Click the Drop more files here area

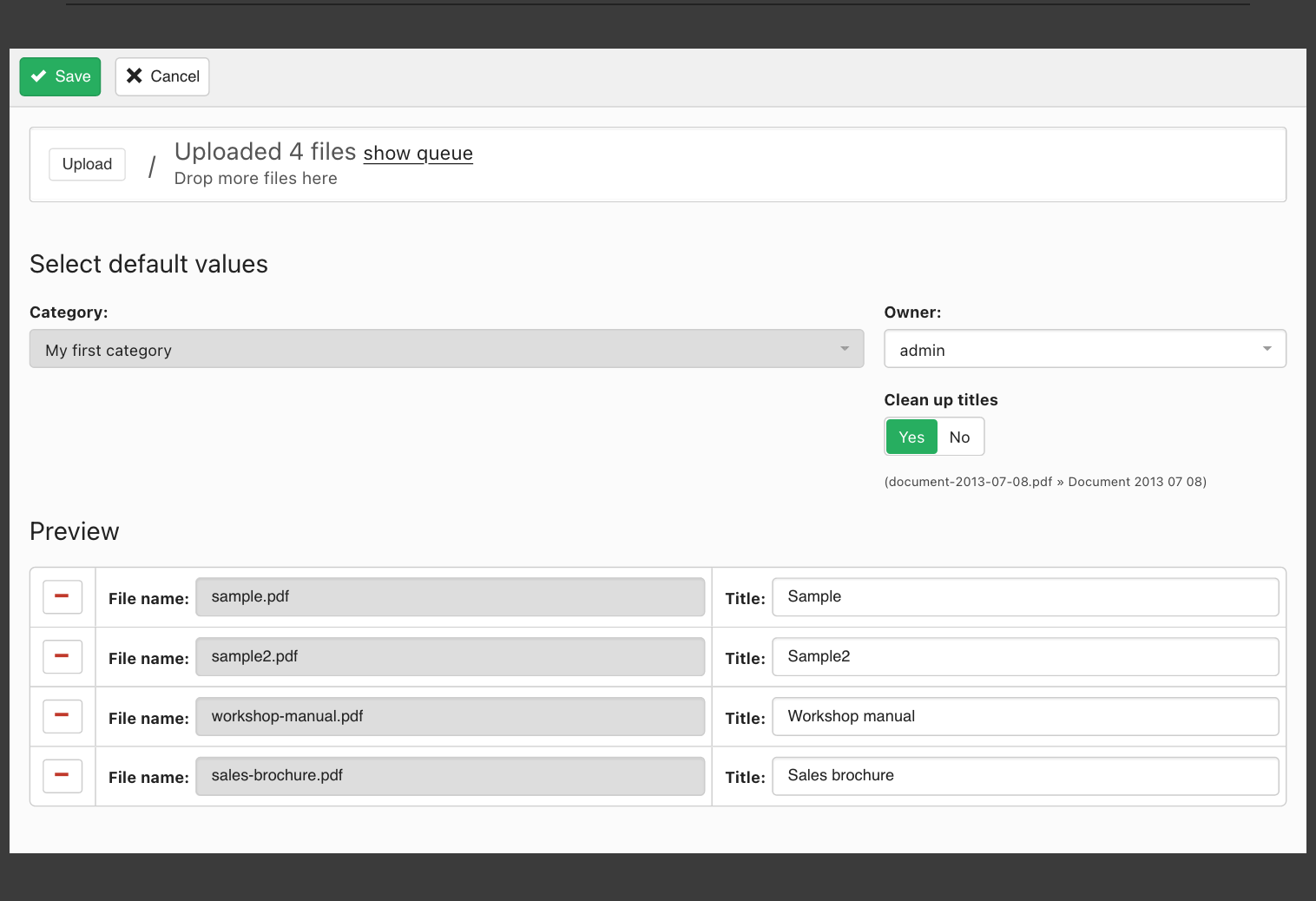[x=256, y=179]
